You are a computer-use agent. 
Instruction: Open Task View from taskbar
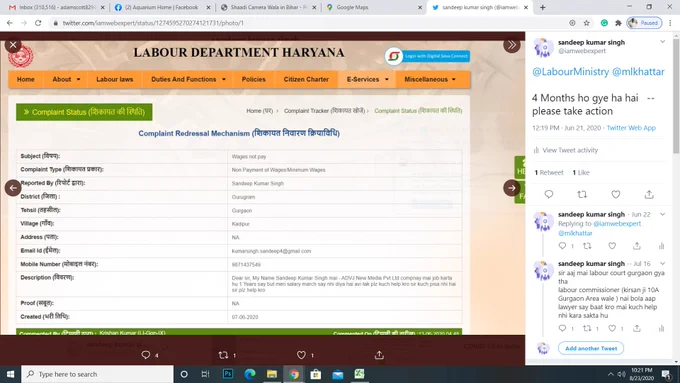pos(206,374)
